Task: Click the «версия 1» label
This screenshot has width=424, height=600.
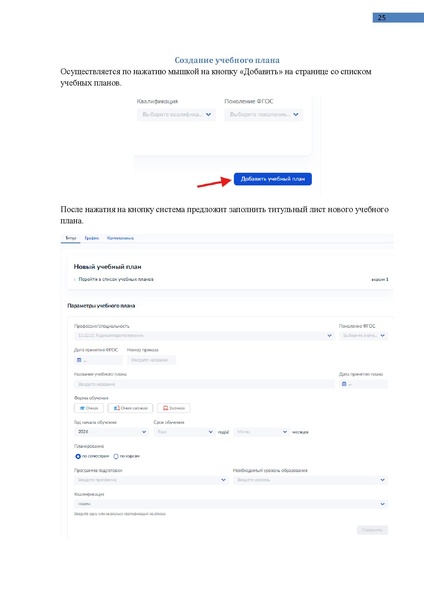Action: tap(380, 280)
